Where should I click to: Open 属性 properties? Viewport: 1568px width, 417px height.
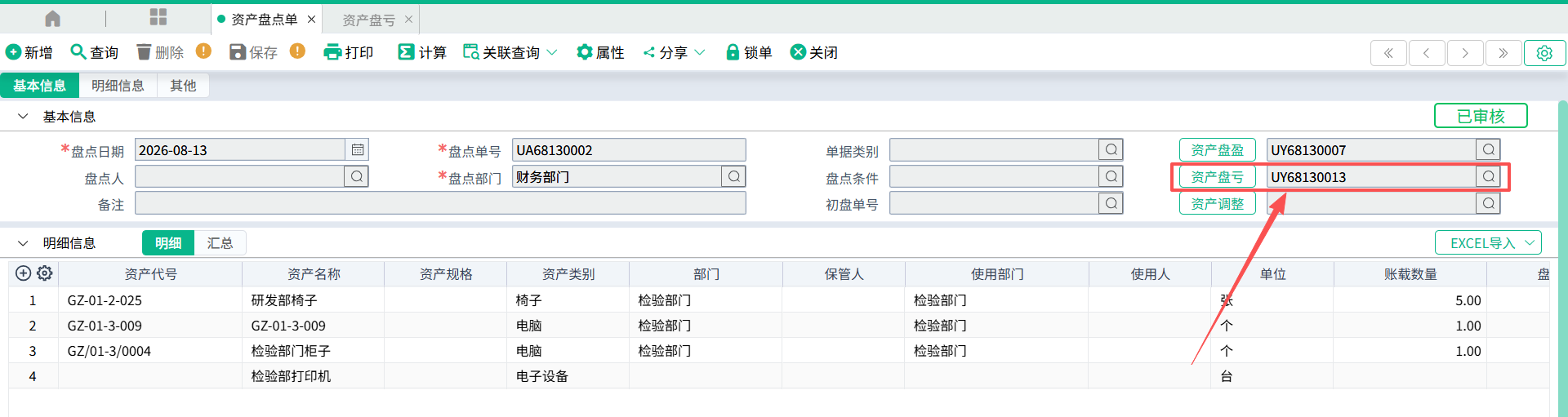point(600,52)
